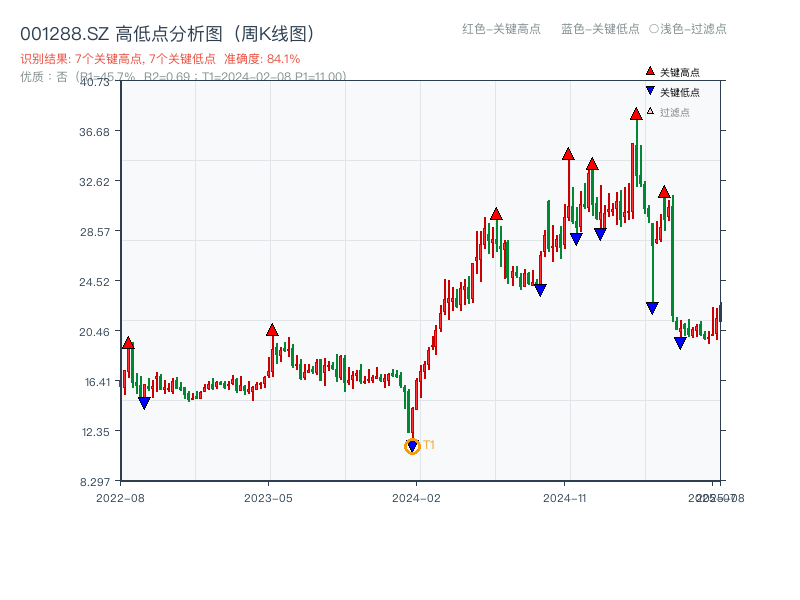This screenshot has height=600, width=800.
Task: Click x-axis label 2024-11
Action: [x=564, y=498]
